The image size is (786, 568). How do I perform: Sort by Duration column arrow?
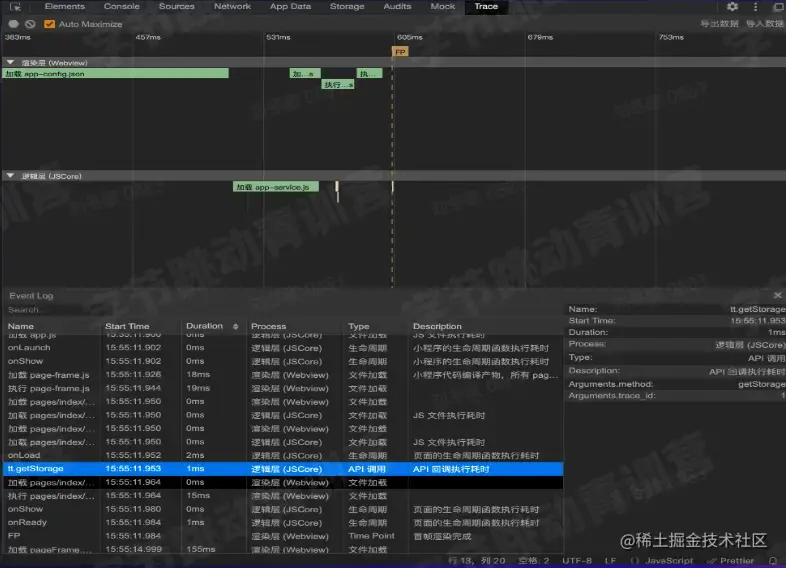(236, 326)
